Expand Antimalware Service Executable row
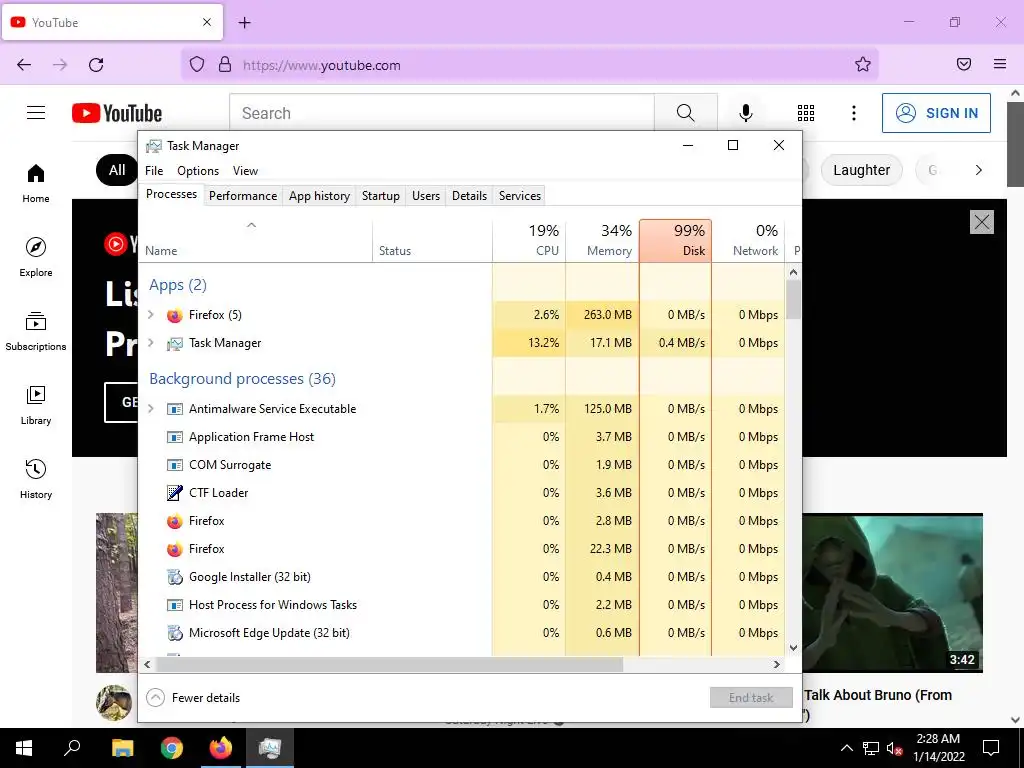This screenshot has width=1024, height=768. coord(151,409)
